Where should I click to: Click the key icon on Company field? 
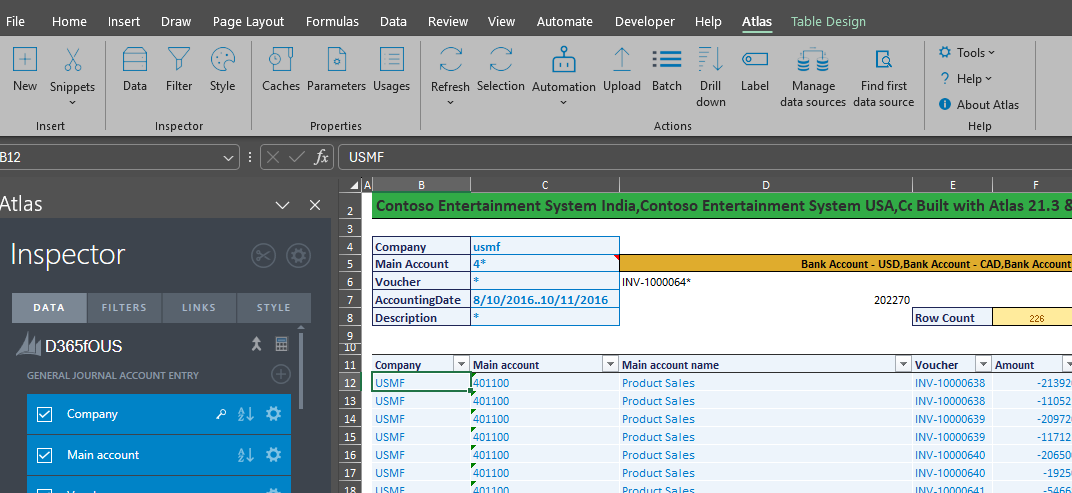coord(221,414)
